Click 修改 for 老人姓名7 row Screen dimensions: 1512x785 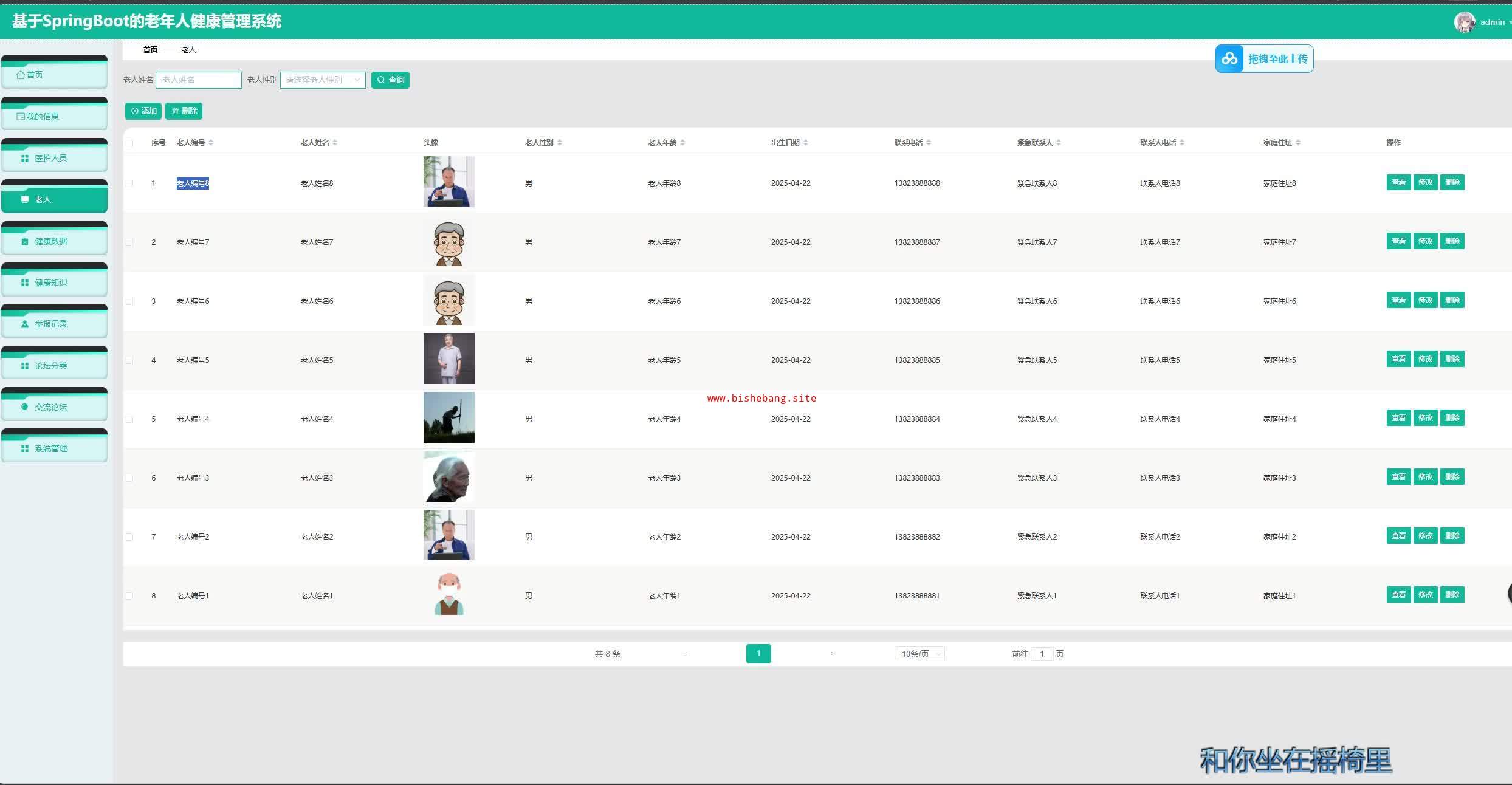click(1425, 241)
